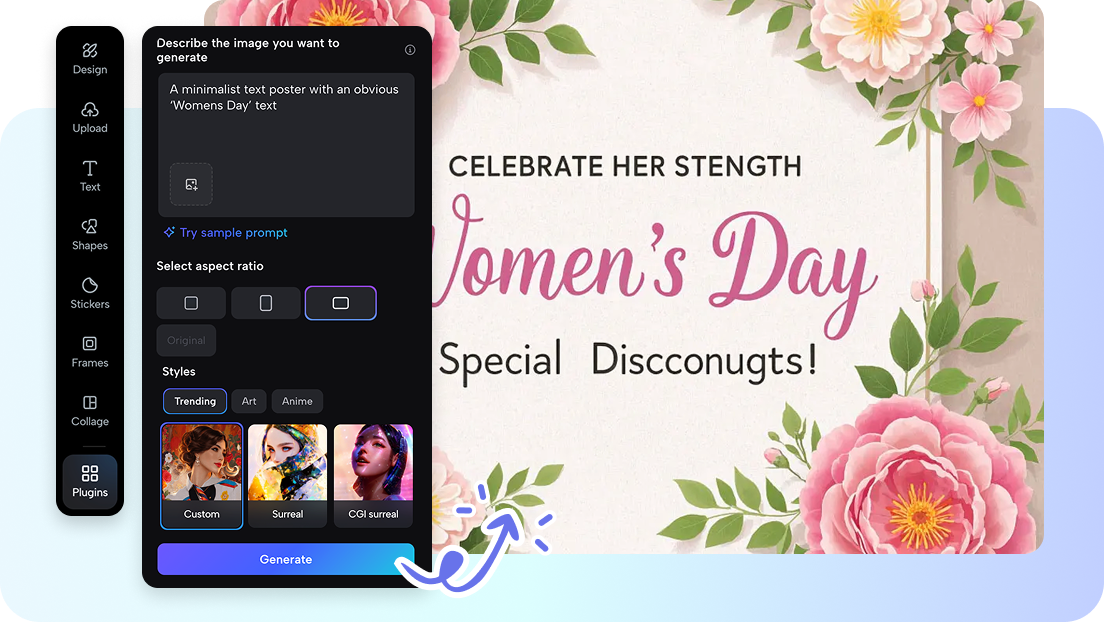The width and height of the screenshot is (1104, 622).
Task: Select the Text tool icon
Action: [x=89, y=168]
